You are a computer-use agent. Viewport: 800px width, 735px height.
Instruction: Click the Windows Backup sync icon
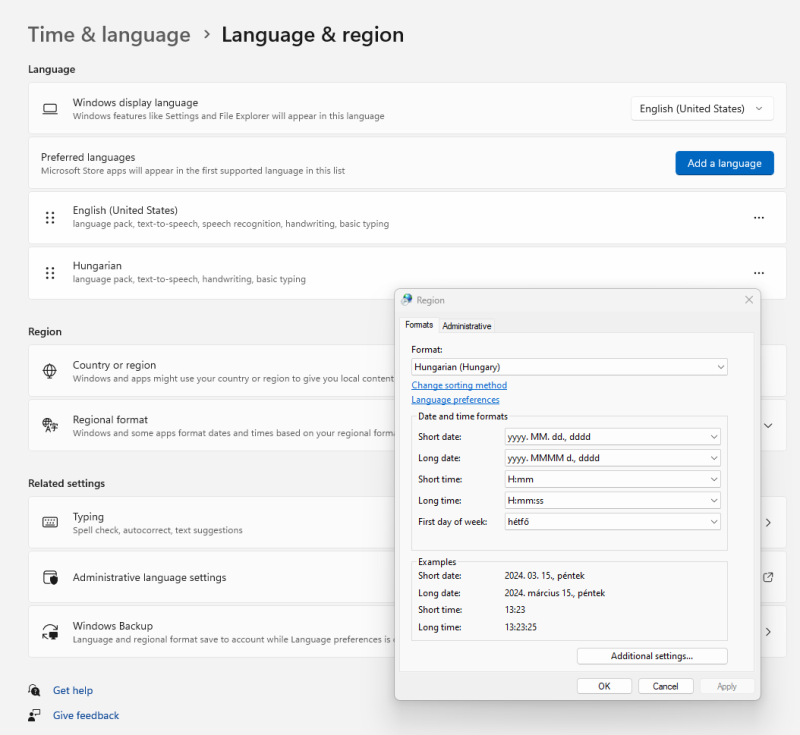pyautogui.click(x=50, y=632)
